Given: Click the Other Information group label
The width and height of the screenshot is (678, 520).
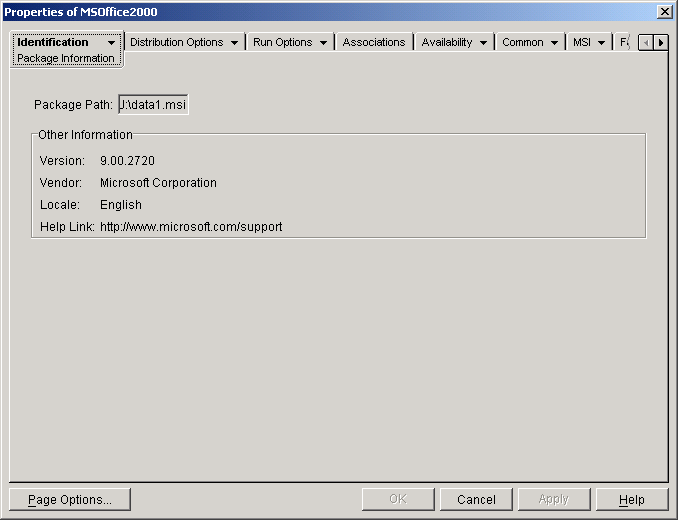Looking at the screenshot, I should 85,135.
